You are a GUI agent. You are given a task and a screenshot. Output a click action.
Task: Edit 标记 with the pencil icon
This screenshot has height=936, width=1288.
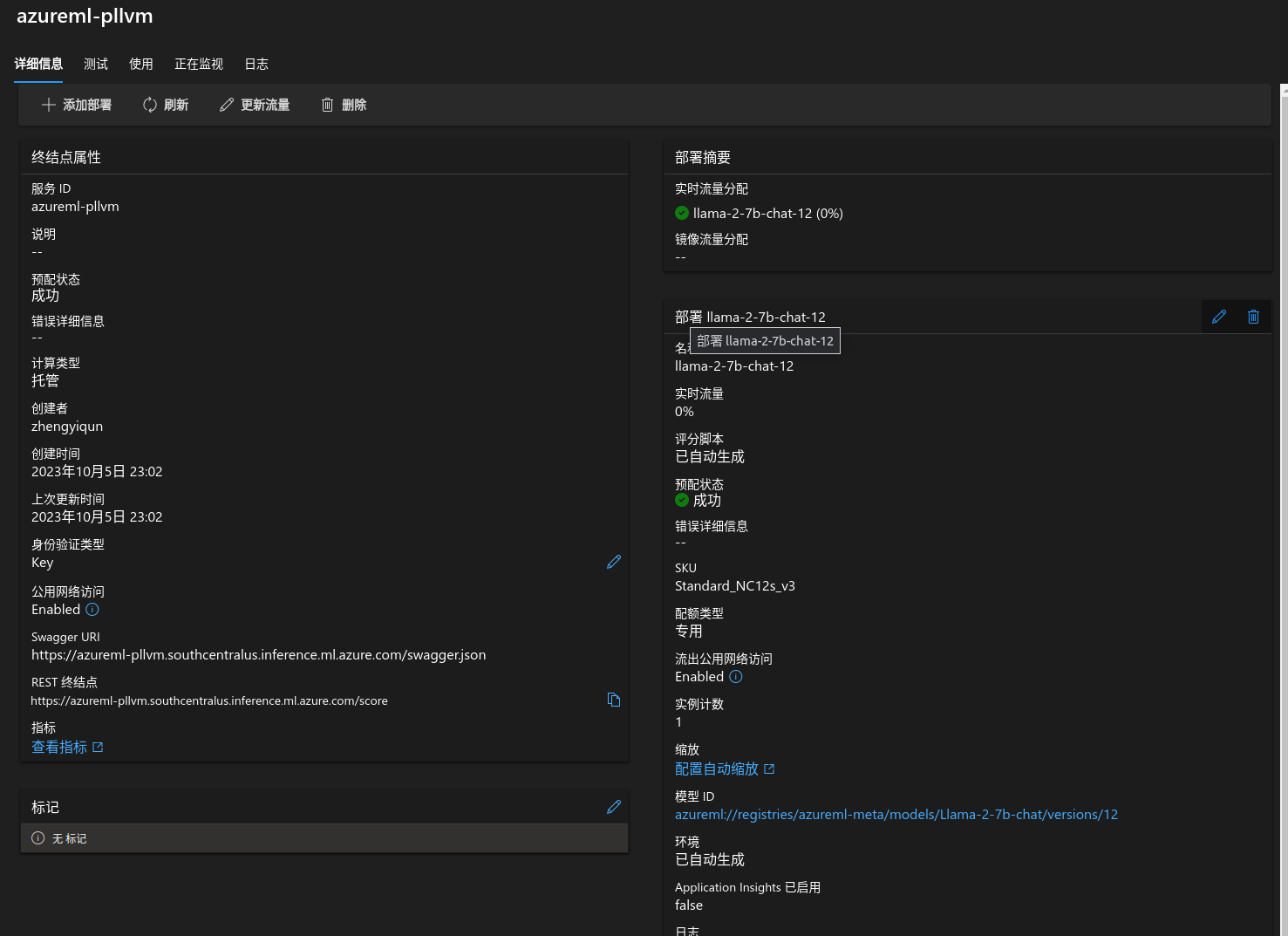point(614,807)
